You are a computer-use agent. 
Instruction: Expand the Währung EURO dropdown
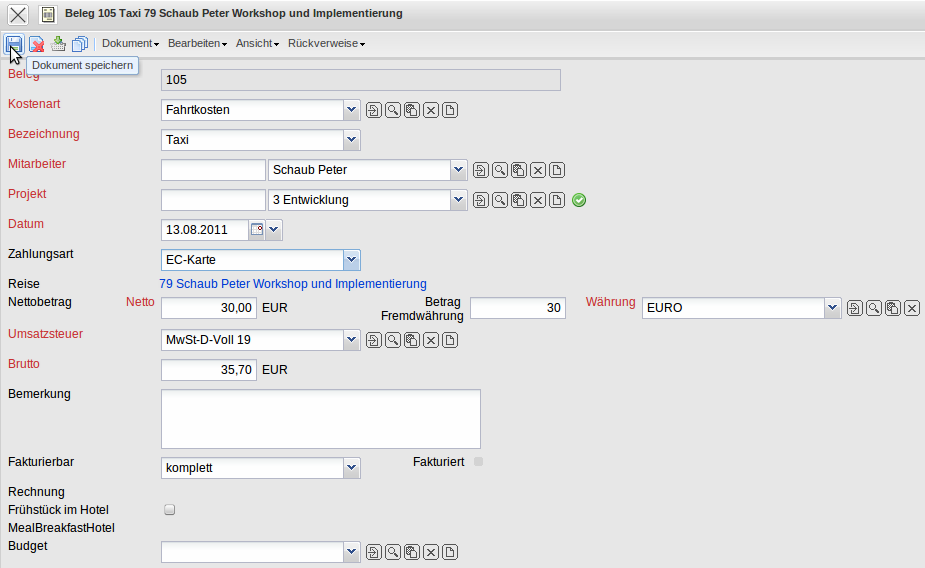[x=832, y=308]
